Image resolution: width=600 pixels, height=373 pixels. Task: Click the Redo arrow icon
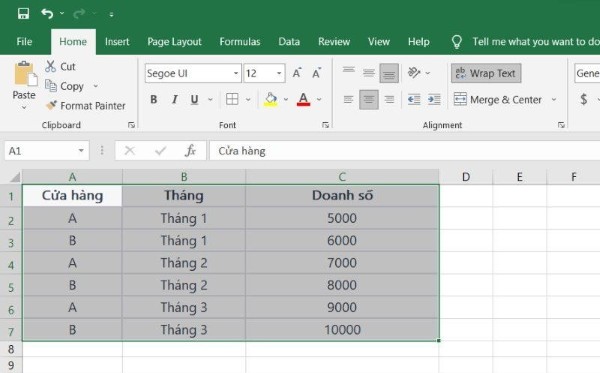[79, 14]
